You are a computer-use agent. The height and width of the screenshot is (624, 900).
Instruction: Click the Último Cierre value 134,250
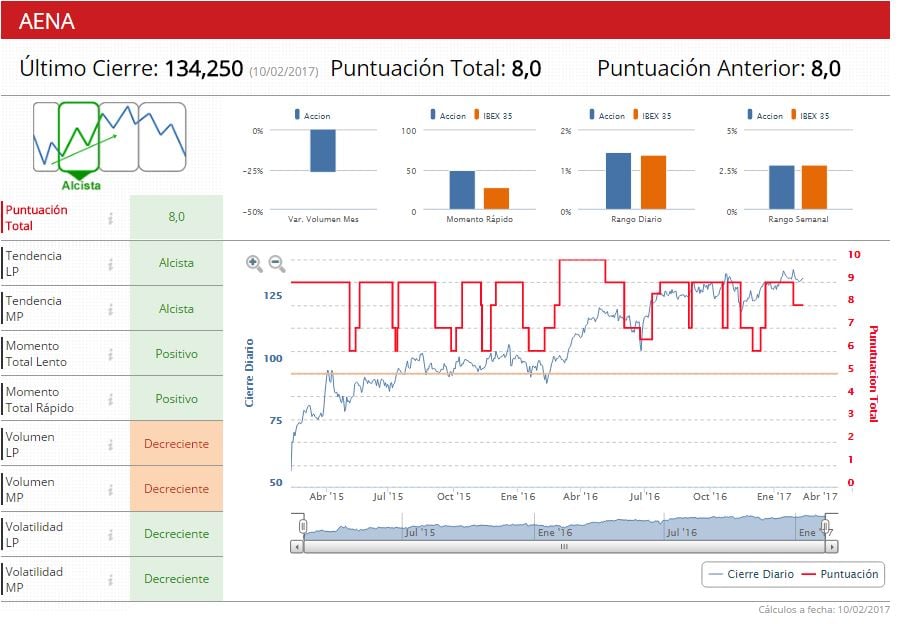[204, 68]
